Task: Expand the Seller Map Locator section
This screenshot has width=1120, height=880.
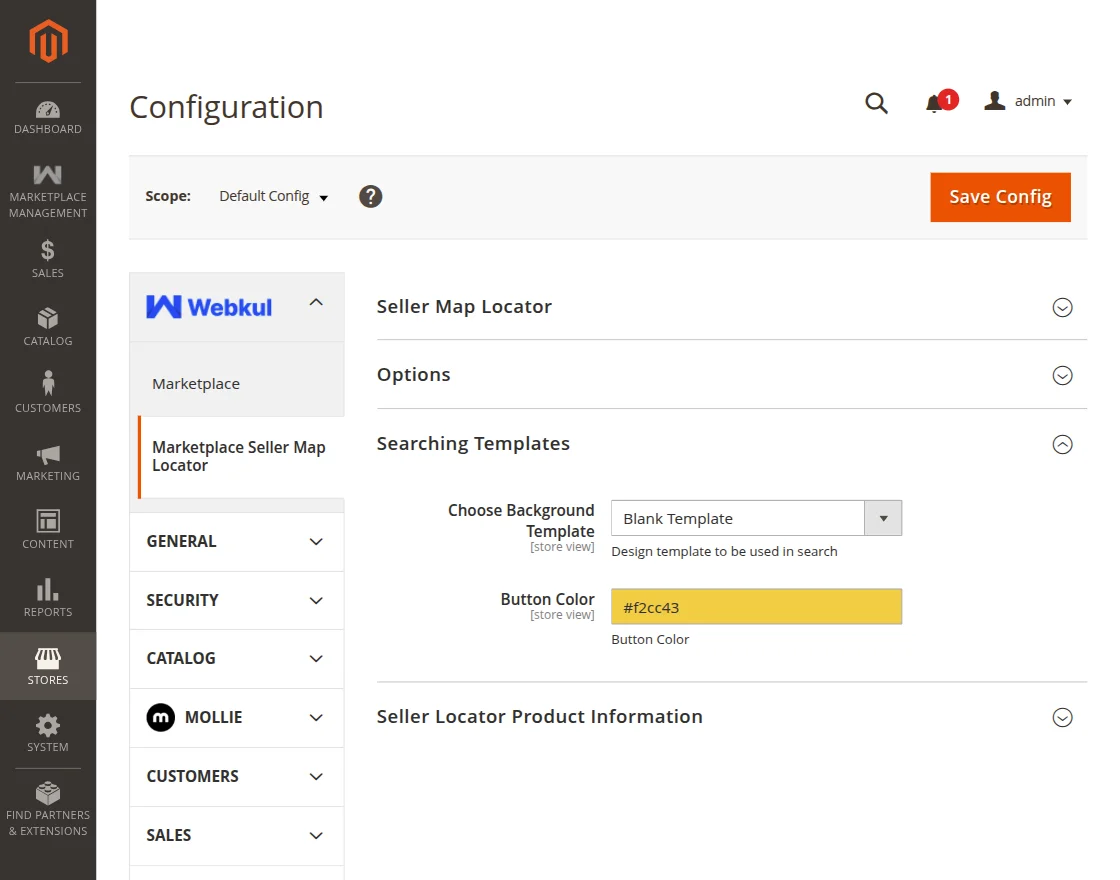Action: coord(1062,308)
